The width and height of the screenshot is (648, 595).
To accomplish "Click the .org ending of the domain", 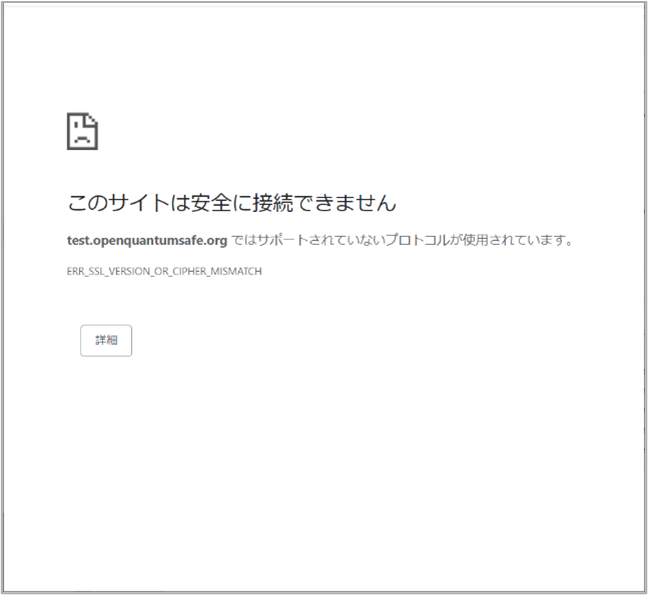I will [217, 240].
